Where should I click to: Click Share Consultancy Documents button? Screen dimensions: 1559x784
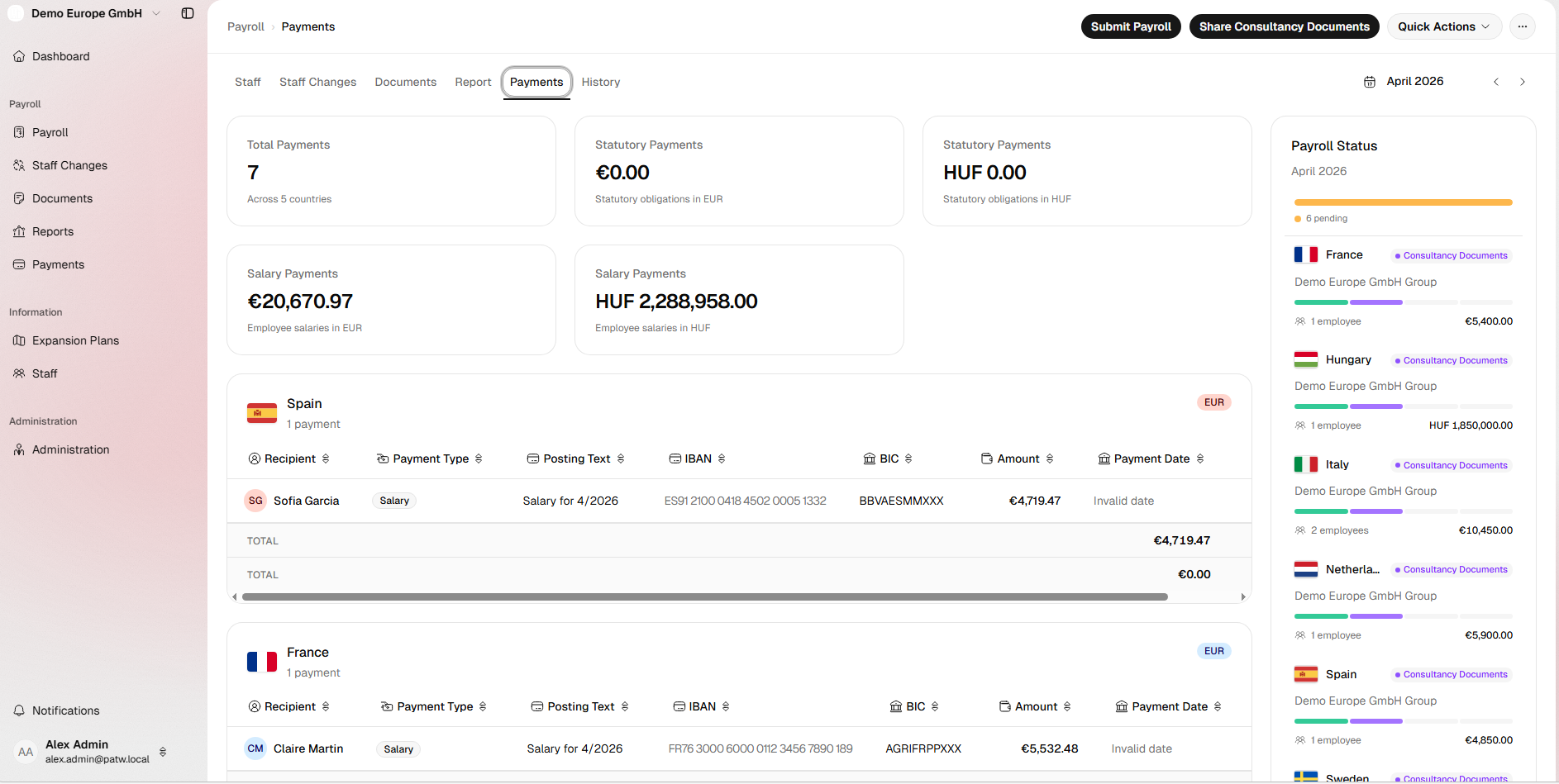[1285, 26]
